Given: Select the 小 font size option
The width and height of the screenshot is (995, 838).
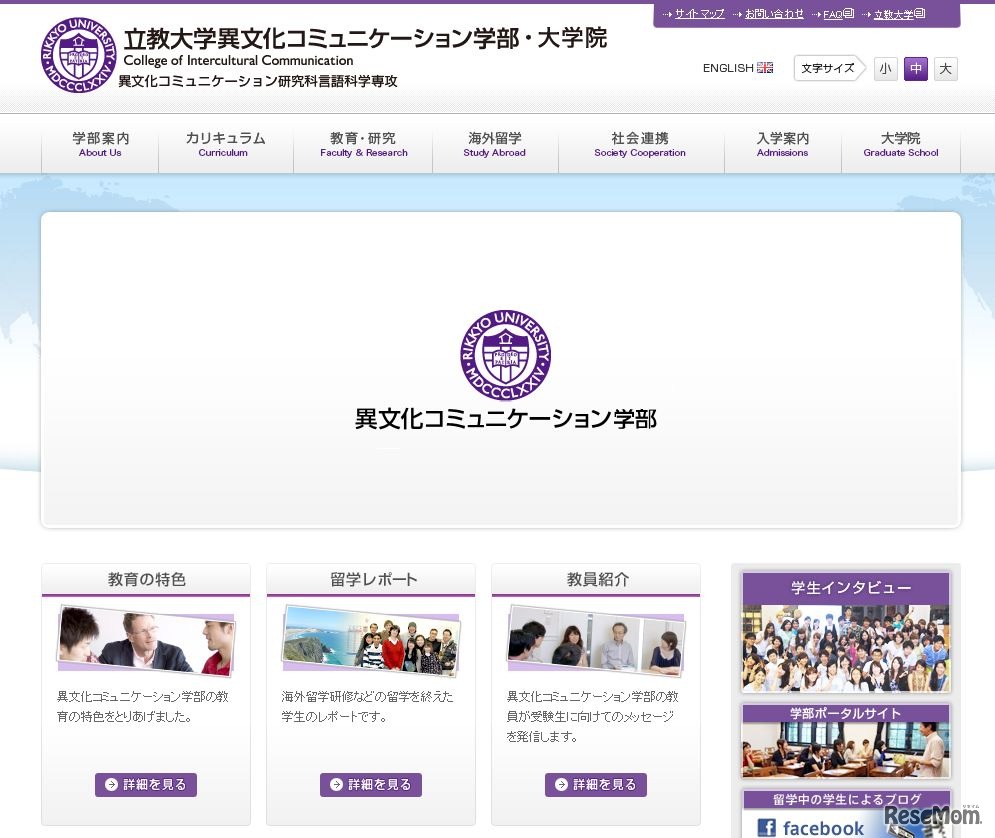Looking at the screenshot, I should (885, 68).
